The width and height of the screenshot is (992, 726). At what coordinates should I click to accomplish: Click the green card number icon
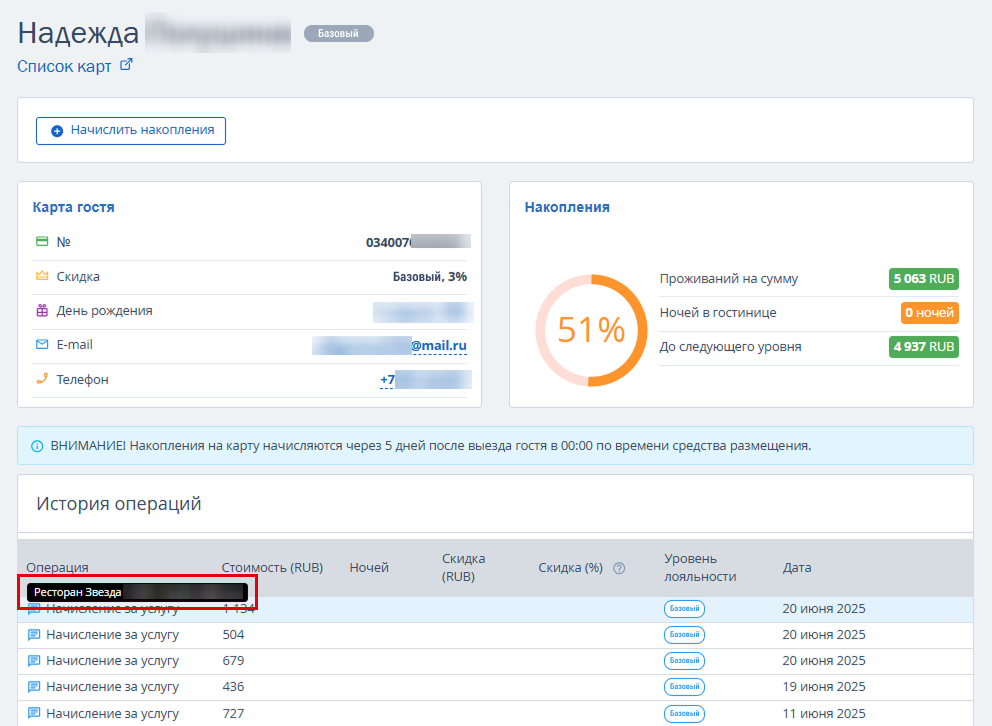pyautogui.click(x=42, y=241)
